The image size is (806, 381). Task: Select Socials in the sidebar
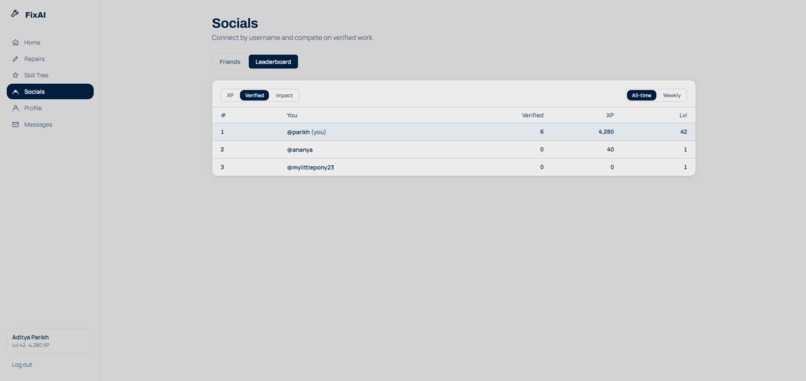click(50, 92)
